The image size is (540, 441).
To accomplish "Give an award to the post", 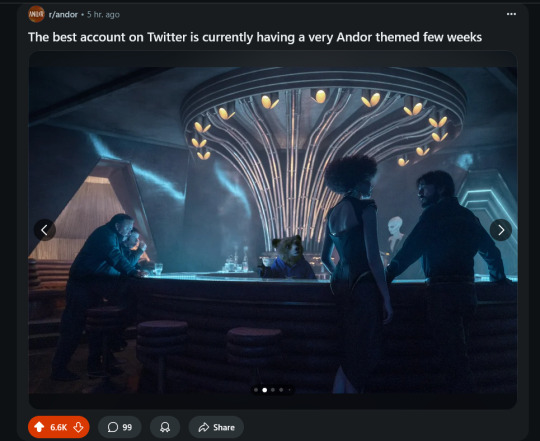I will click(165, 427).
